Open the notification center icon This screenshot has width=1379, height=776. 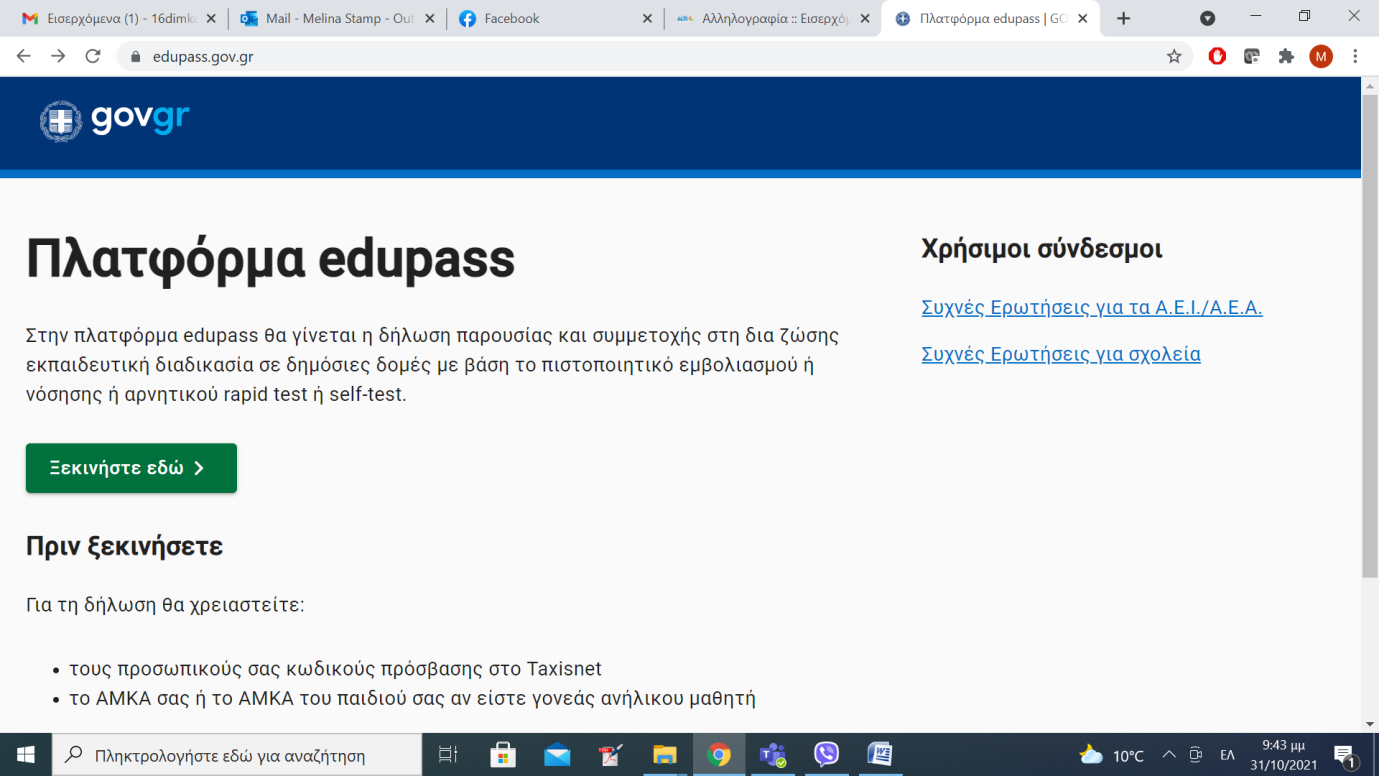click(x=1345, y=755)
